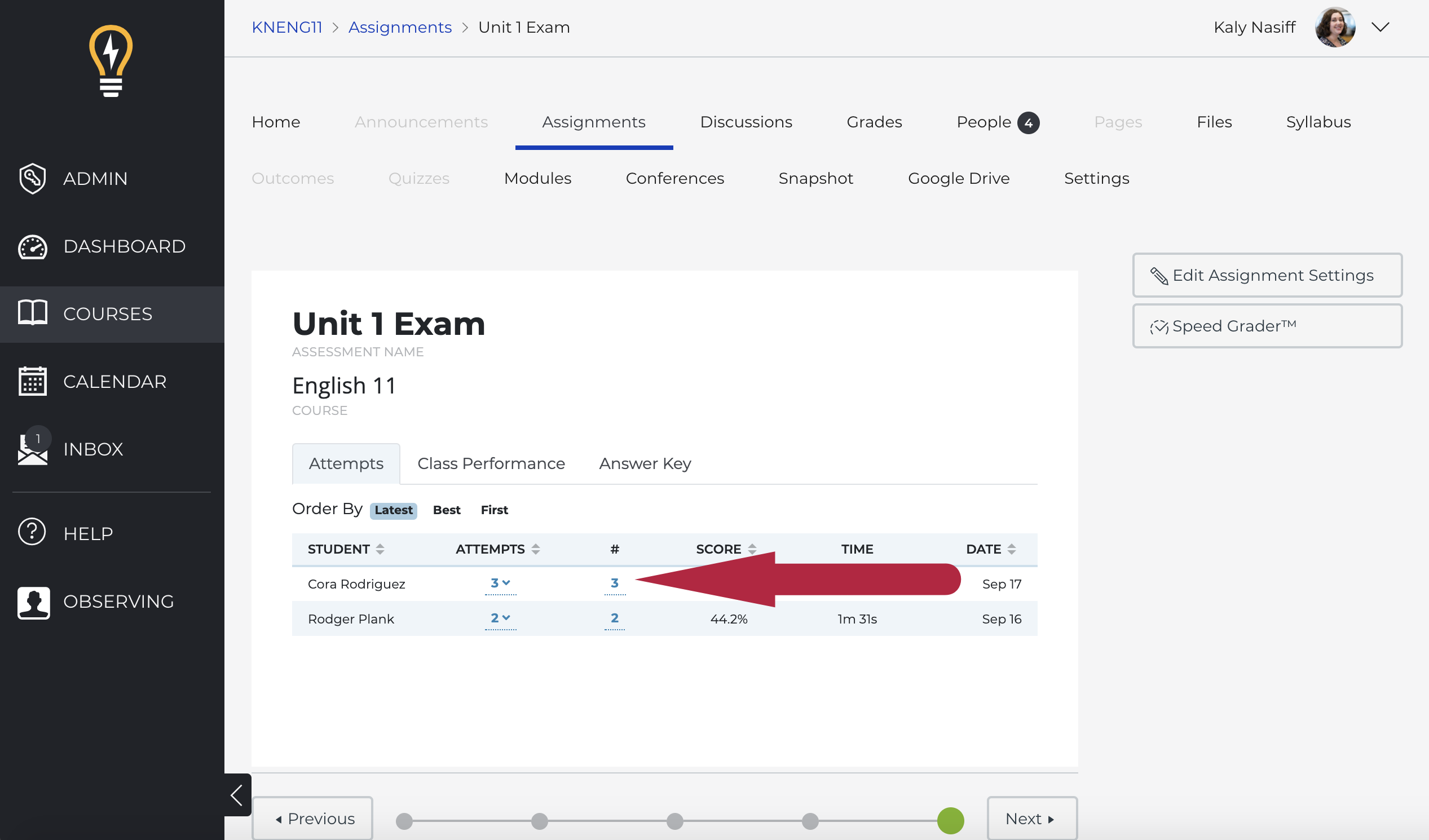Open the Grades course tab

tap(875, 122)
